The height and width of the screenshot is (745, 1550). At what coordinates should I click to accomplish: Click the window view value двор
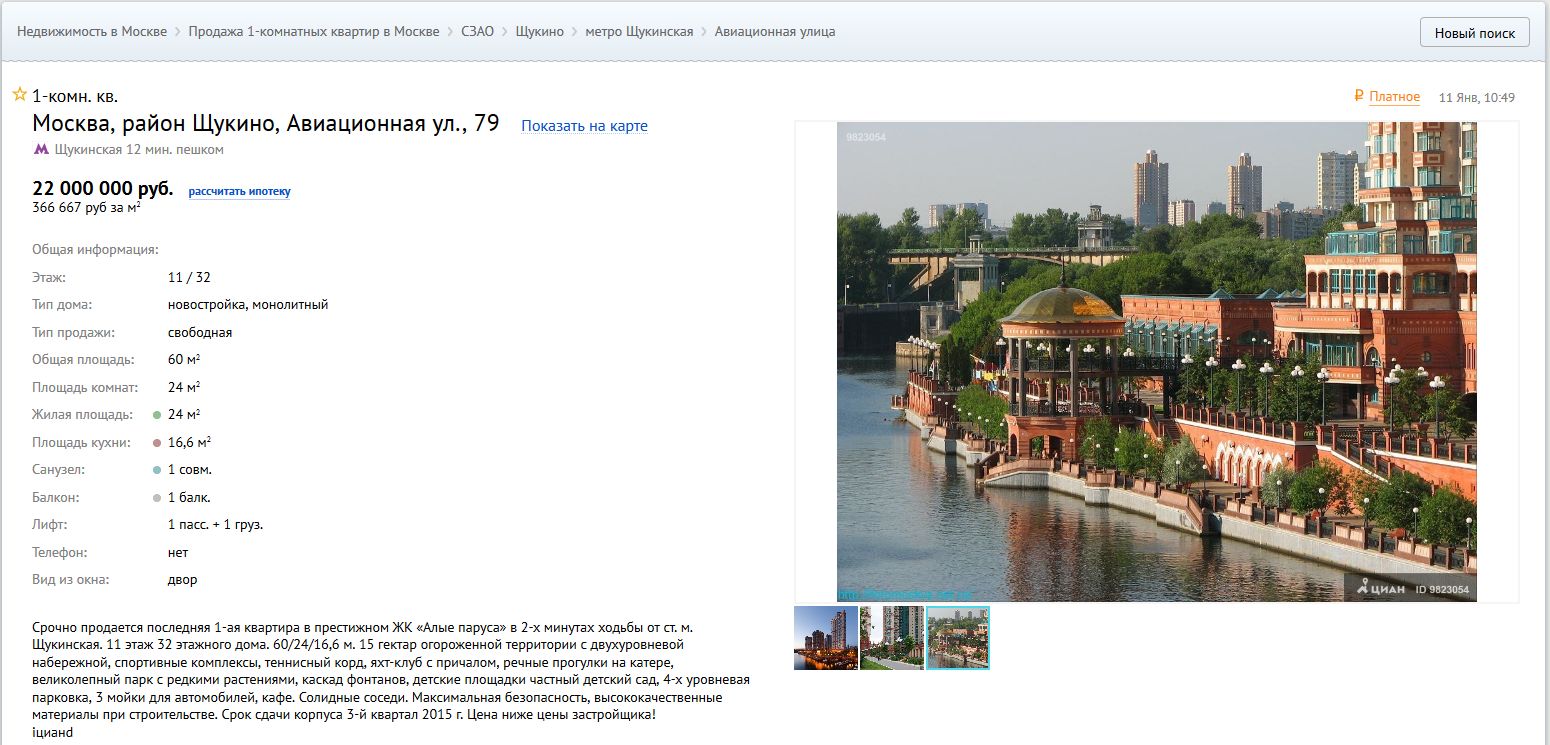tap(183, 580)
